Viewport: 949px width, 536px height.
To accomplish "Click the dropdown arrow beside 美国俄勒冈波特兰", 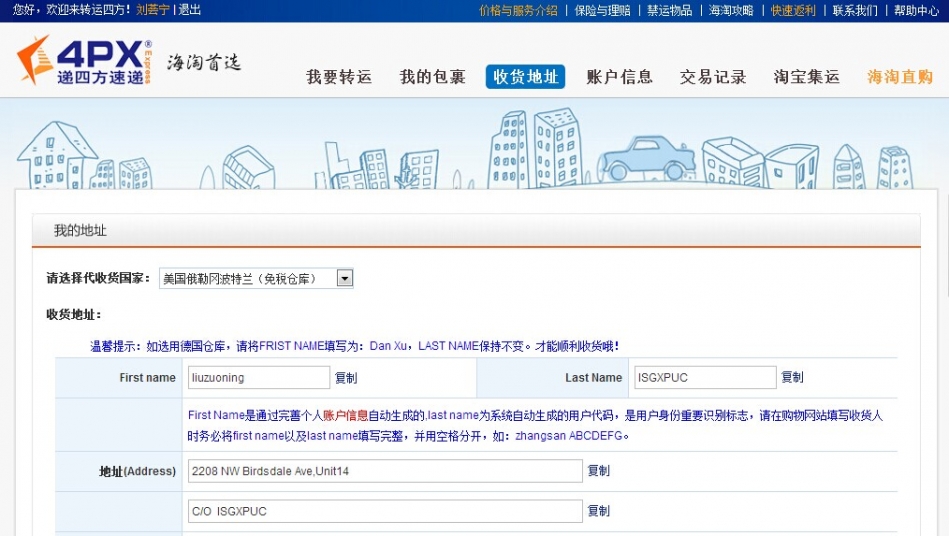I will coord(345,278).
